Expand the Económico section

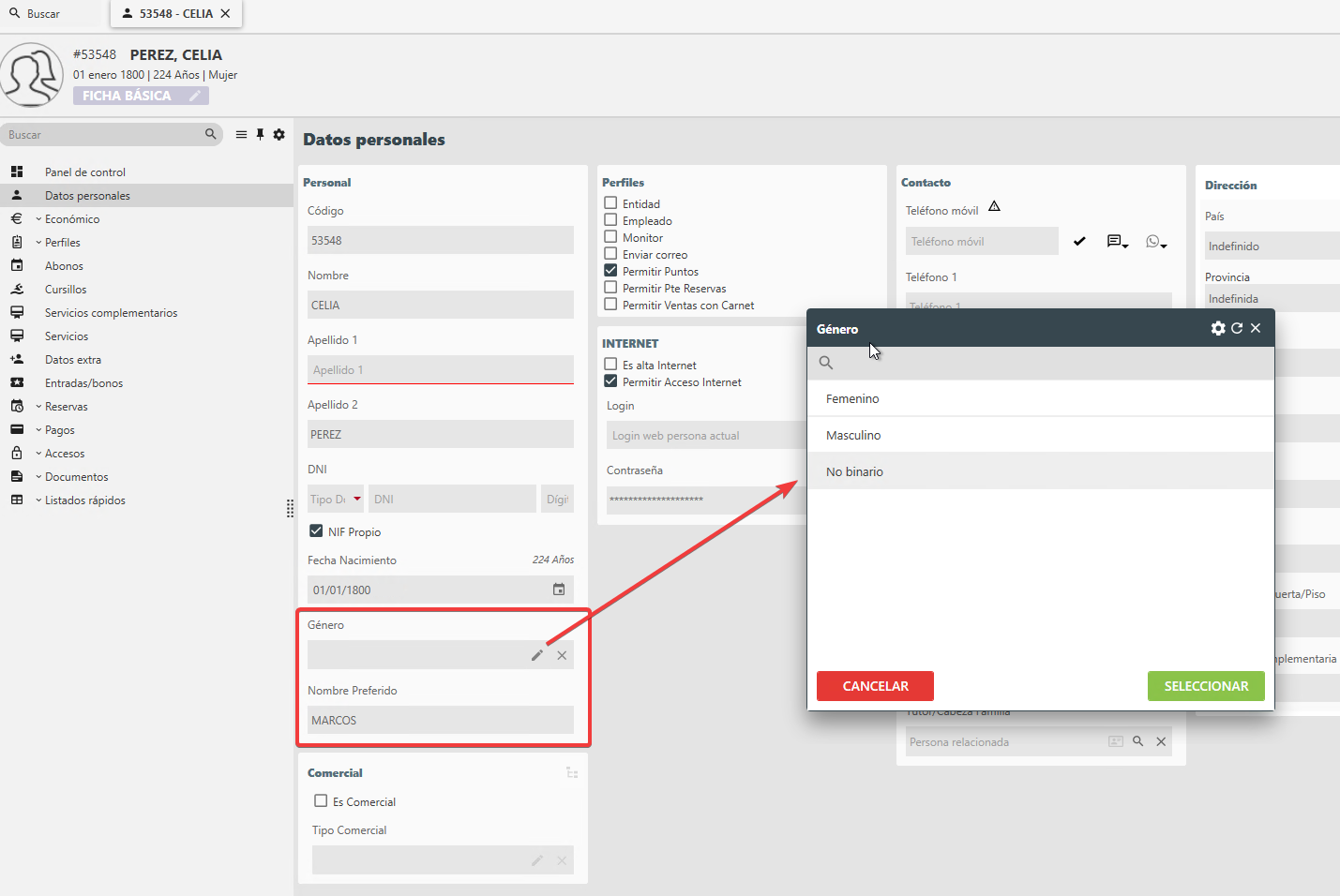tap(72, 219)
